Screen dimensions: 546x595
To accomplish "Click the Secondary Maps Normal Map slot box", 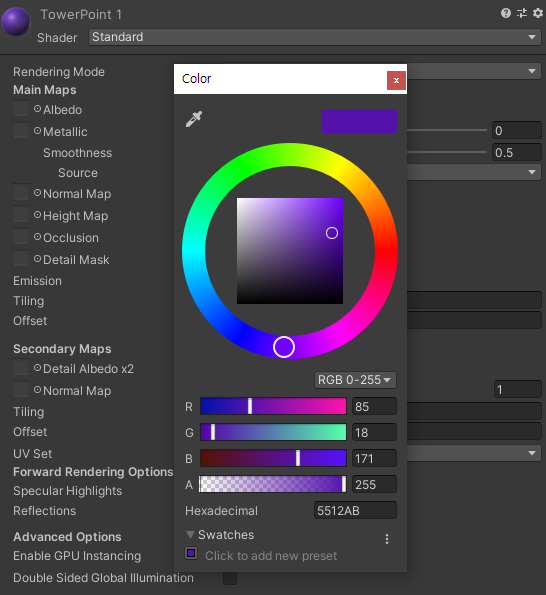I will [x=21, y=389].
